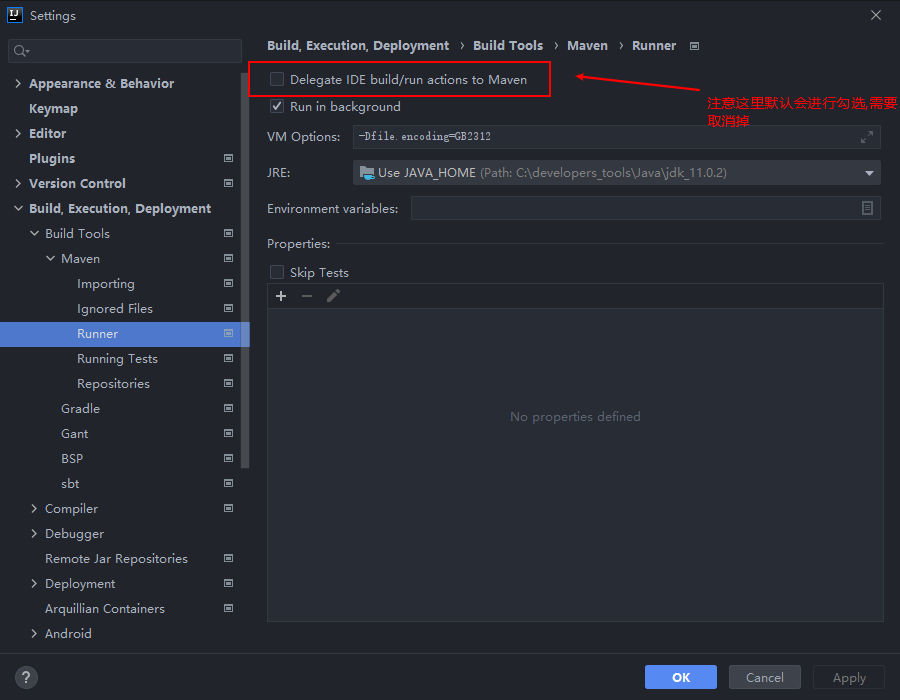Click the Apply button
The height and width of the screenshot is (700, 900).
(x=849, y=678)
